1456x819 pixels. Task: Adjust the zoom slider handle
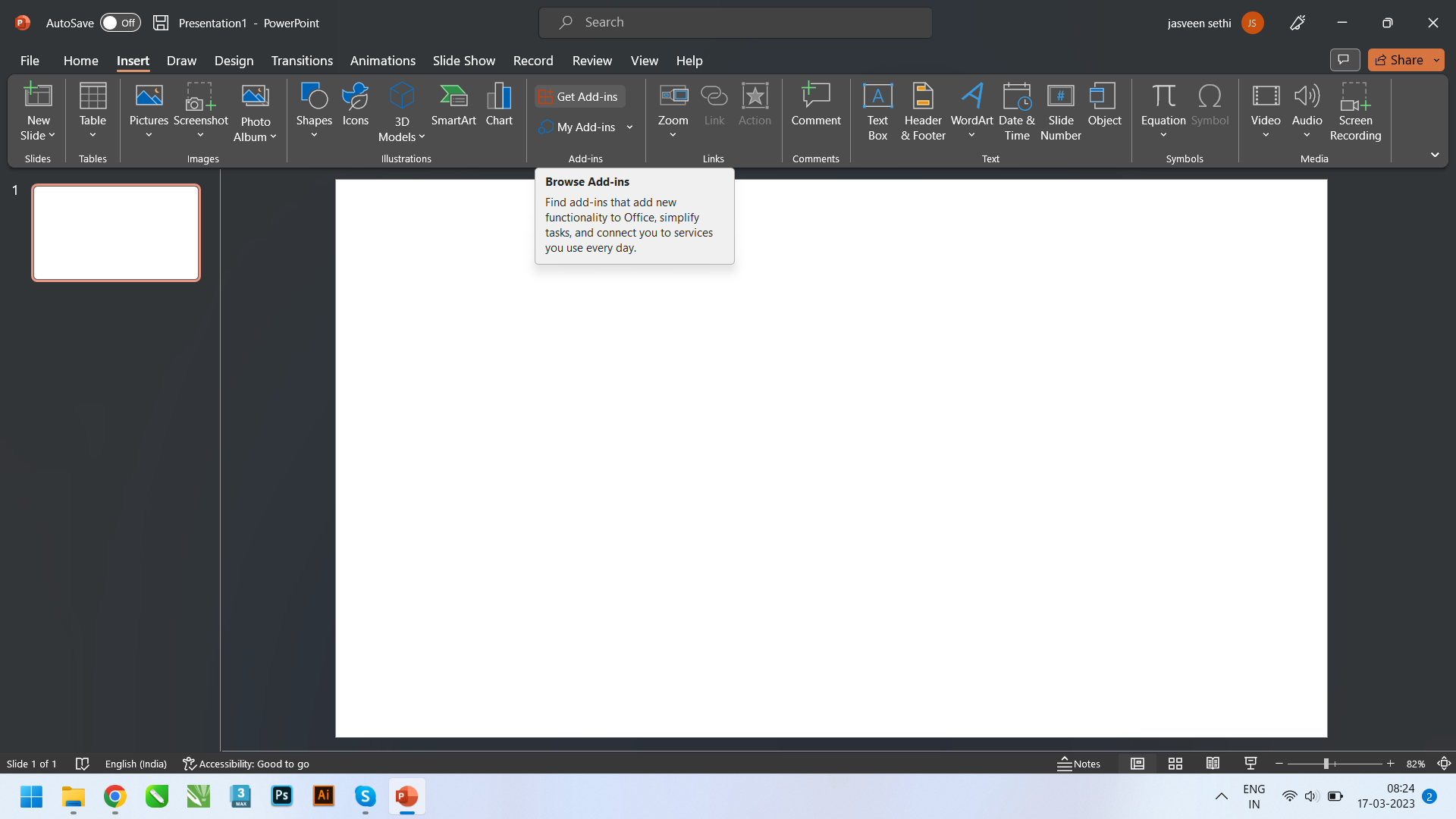click(1326, 764)
